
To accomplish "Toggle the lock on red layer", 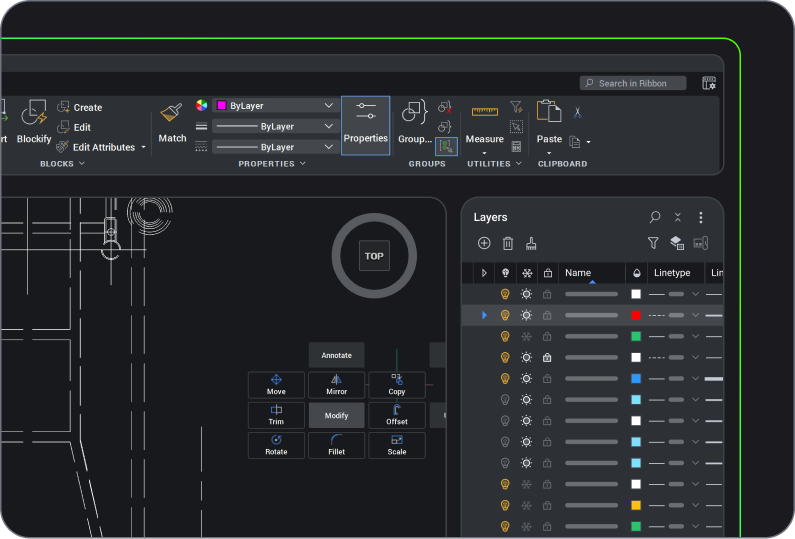I will [x=547, y=315].
